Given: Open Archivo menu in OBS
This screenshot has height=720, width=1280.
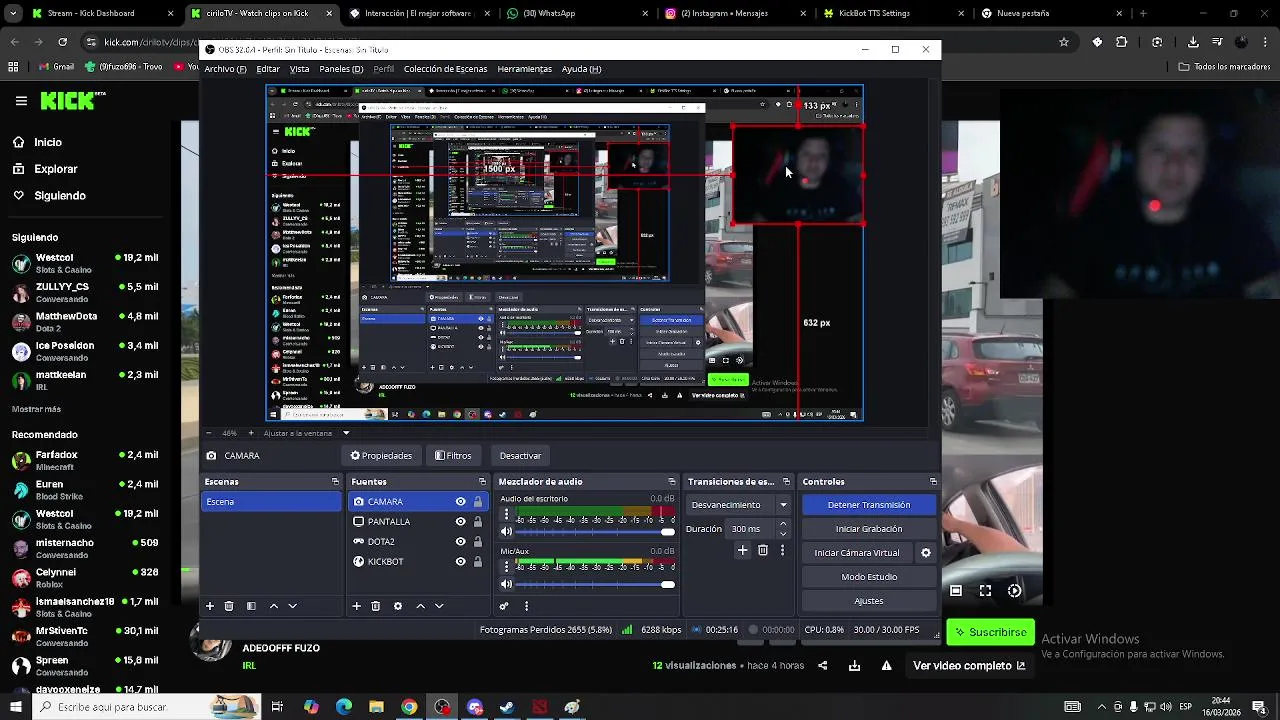Looking at the screenshot, I should [225, 69].
